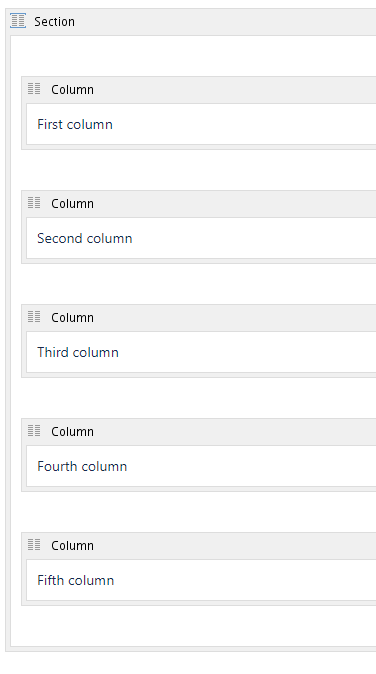Click into the Third column text box
This screenshot has width=376, height=674.
click(x=201, y=352)
